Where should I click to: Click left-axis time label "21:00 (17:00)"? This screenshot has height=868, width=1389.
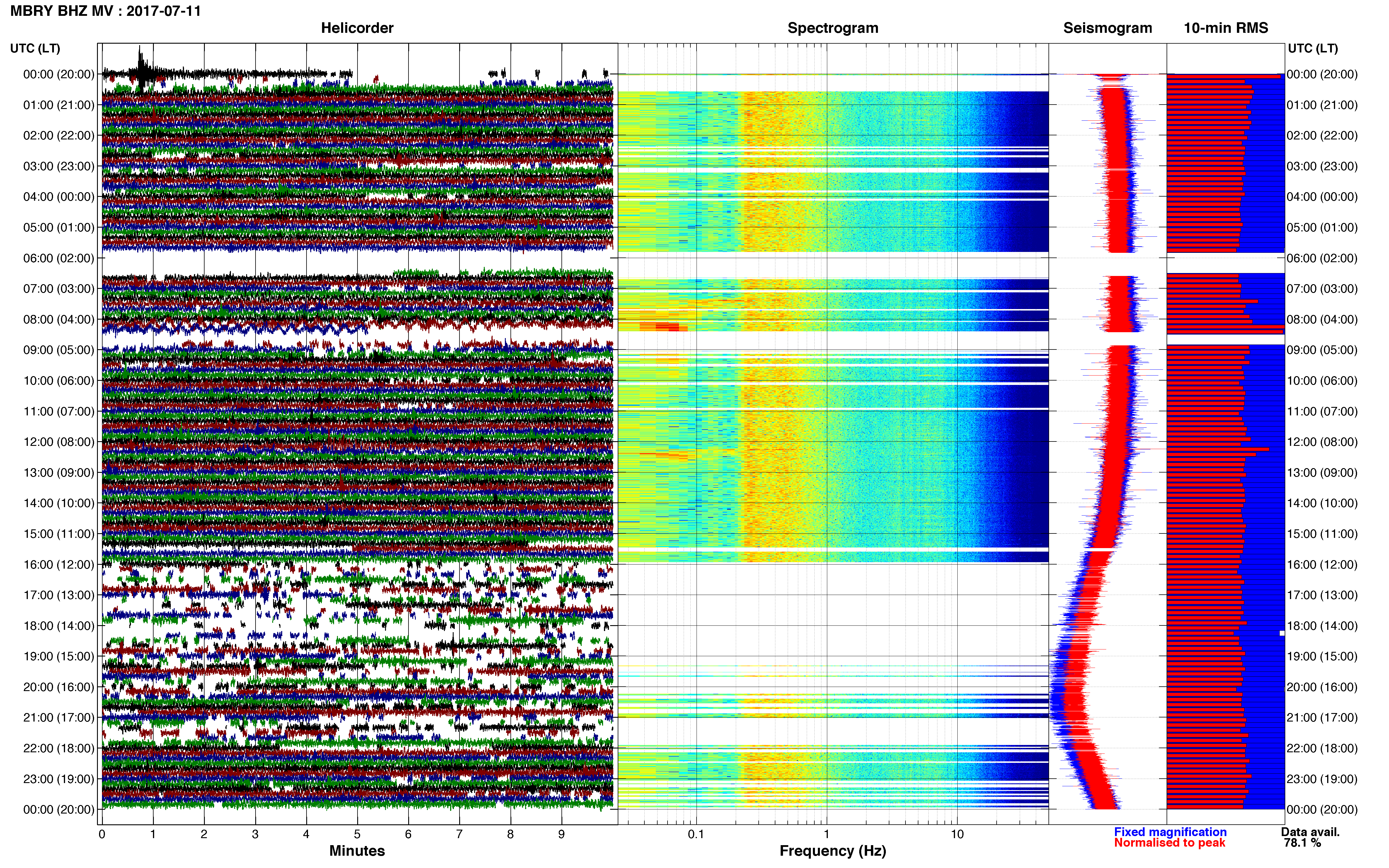59,718
